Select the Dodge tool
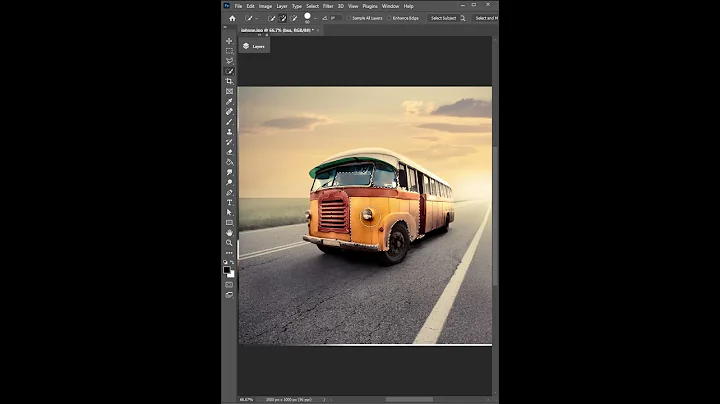 (x=229, y=182)
